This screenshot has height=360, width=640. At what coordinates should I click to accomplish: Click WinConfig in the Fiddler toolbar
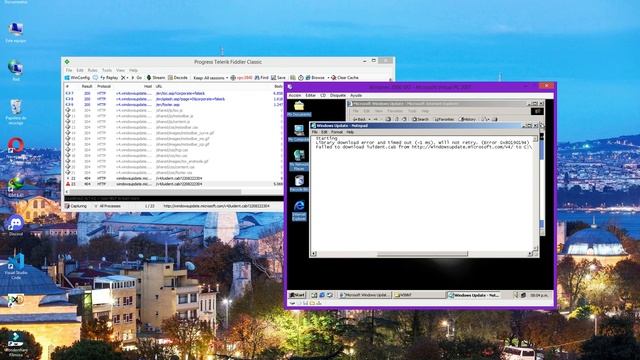(78, 78)
